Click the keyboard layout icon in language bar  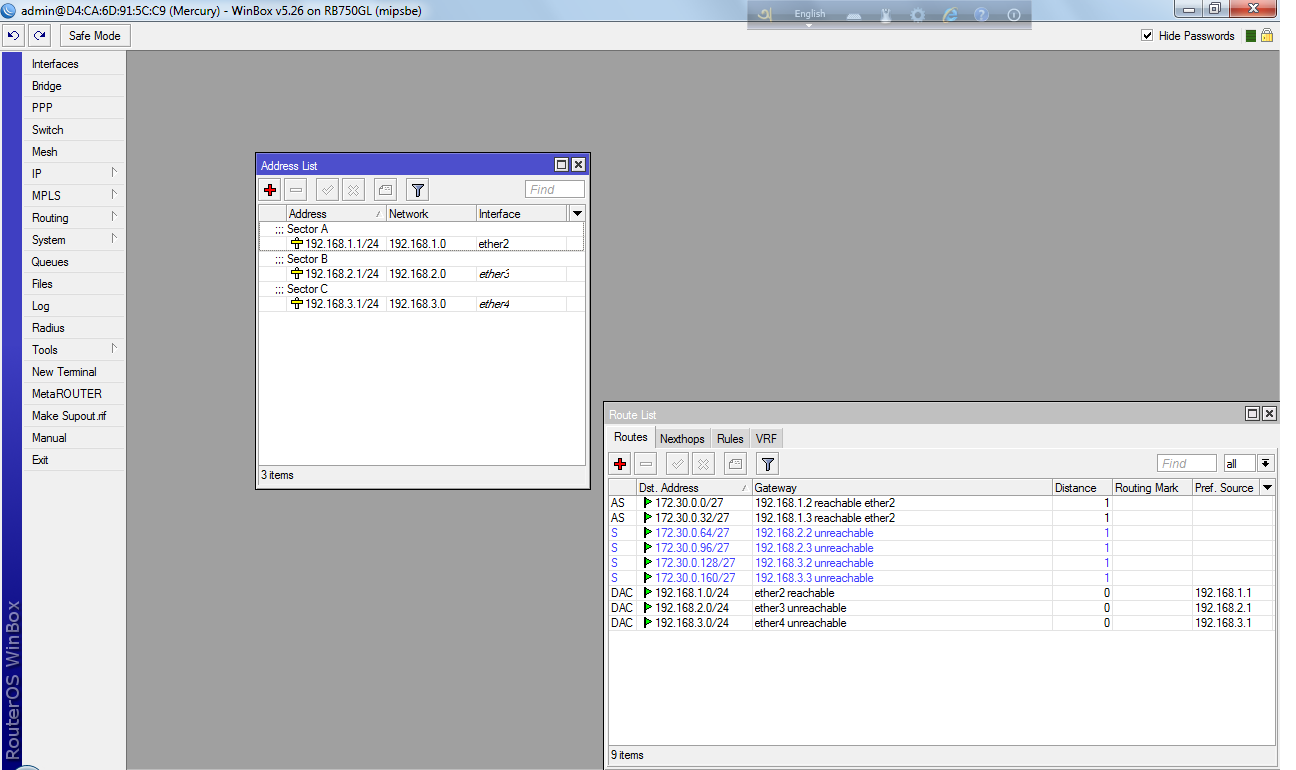pyautogui.click(x=854, y=15)
